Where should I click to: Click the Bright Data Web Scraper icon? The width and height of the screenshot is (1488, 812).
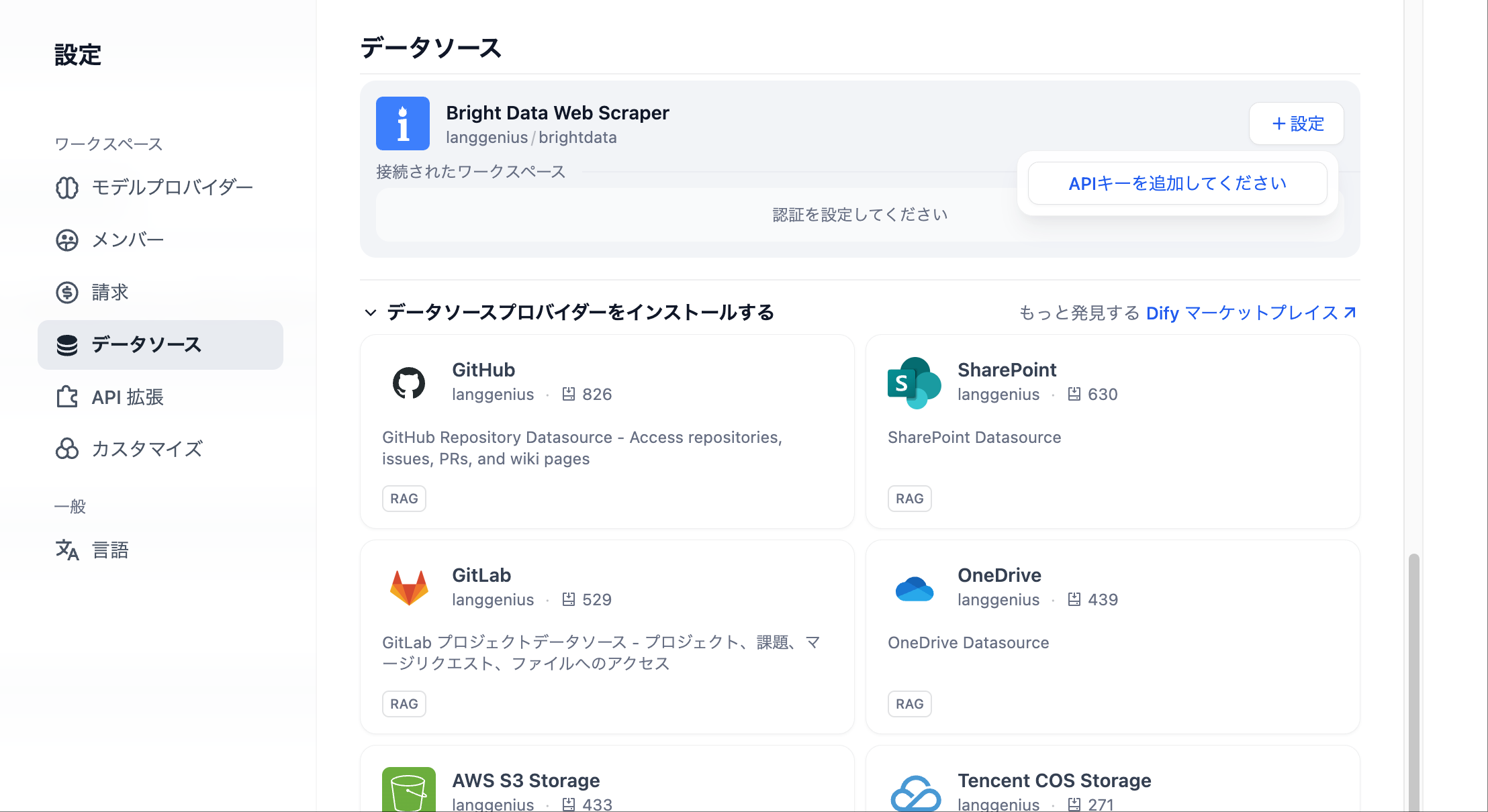pyautogui.click(x=402, y=123)
